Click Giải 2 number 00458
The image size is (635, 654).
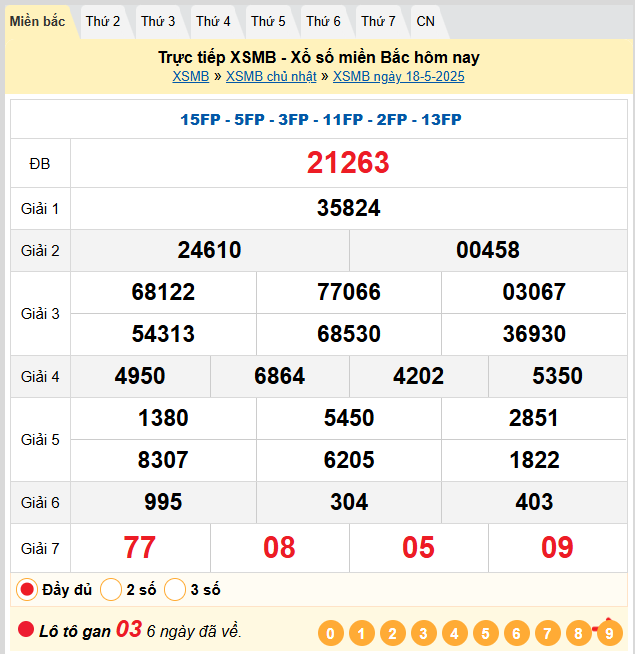[x=488, y=250]
